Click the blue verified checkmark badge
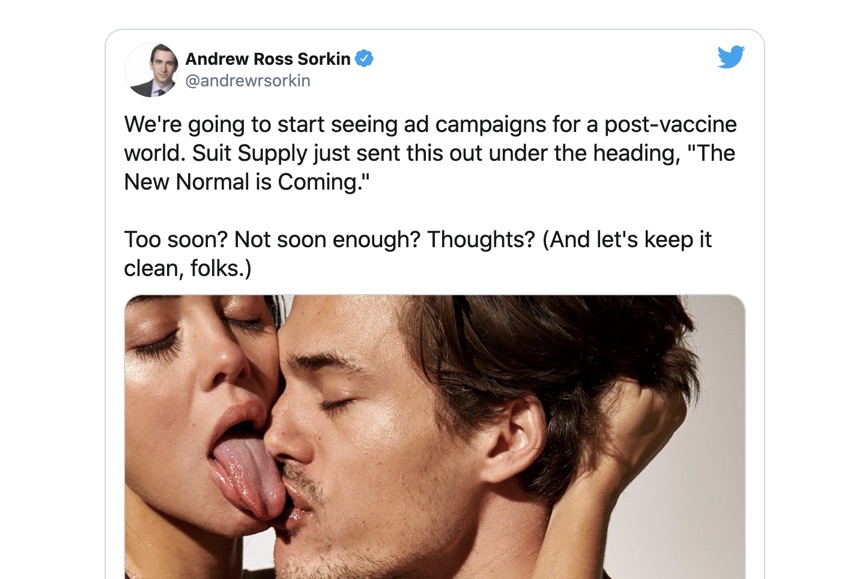 click(x=364, y=58)
